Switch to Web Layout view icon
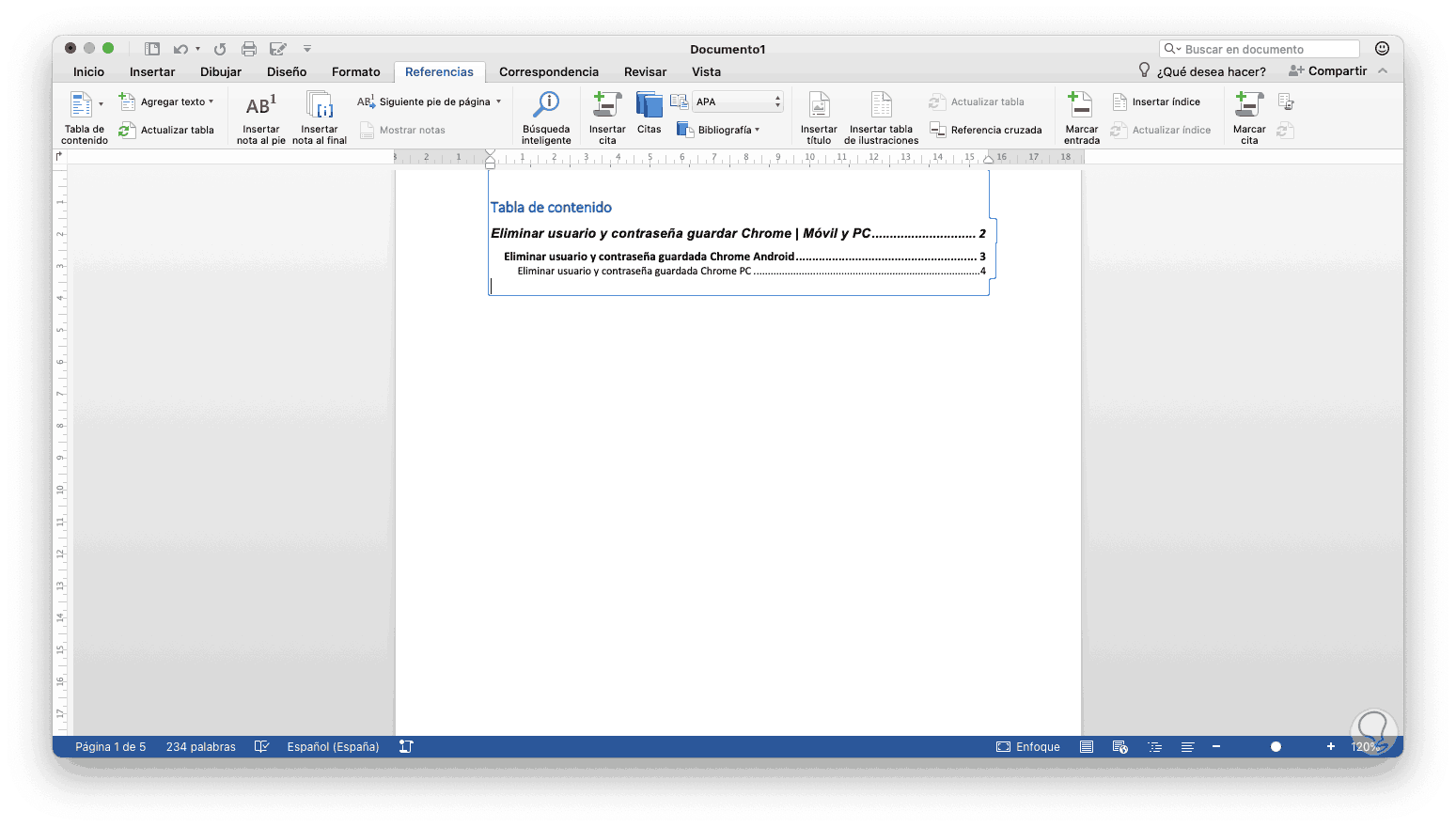The image size is (1456, 827). pos(1120,747)
